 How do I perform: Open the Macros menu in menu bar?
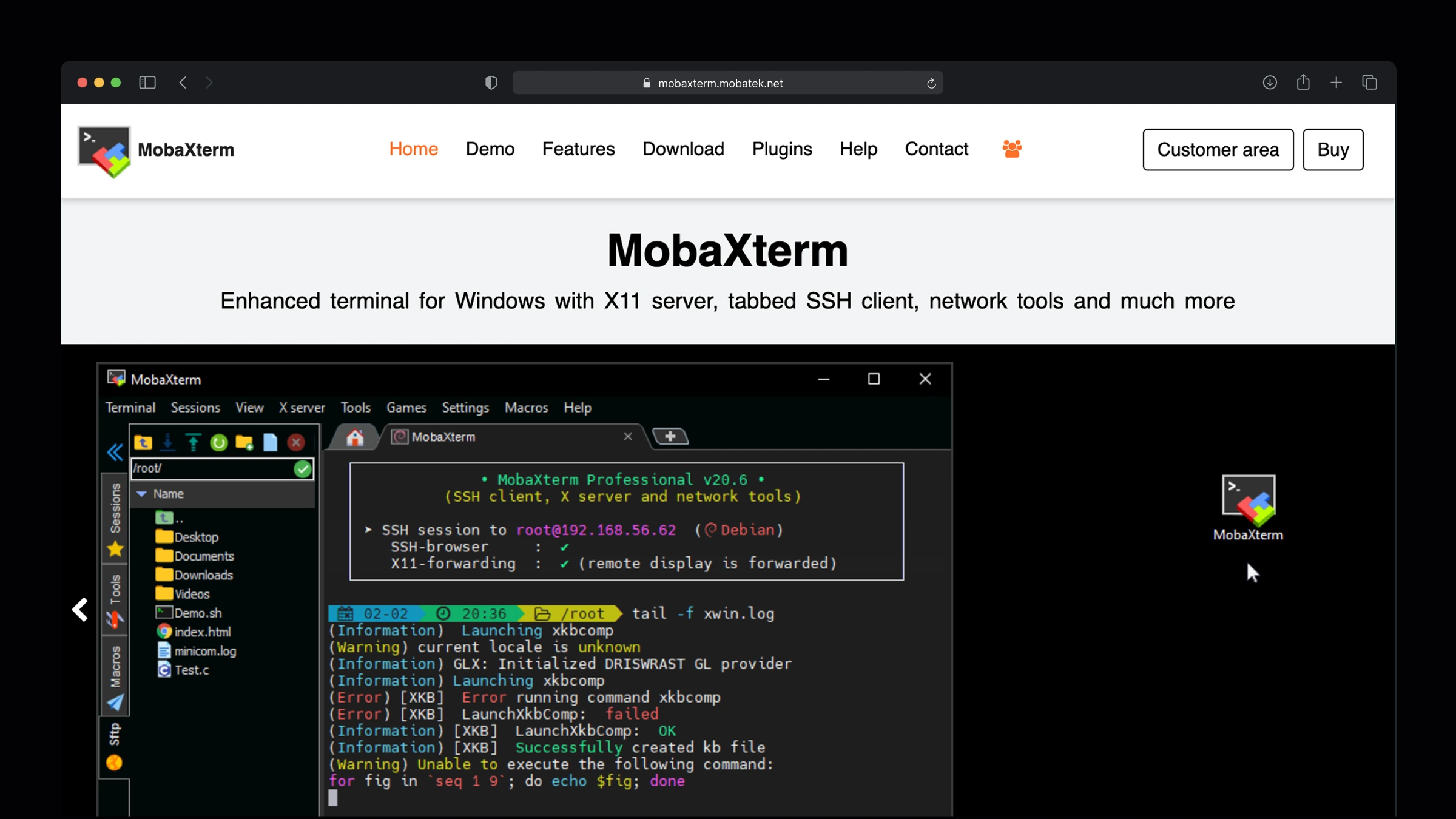[527, 408]
